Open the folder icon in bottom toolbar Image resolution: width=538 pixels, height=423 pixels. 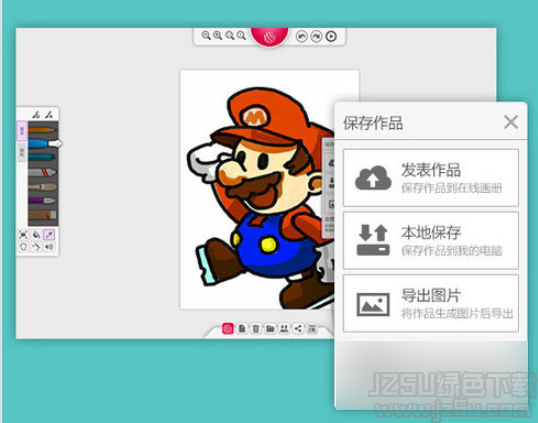(x=270, y=328)
